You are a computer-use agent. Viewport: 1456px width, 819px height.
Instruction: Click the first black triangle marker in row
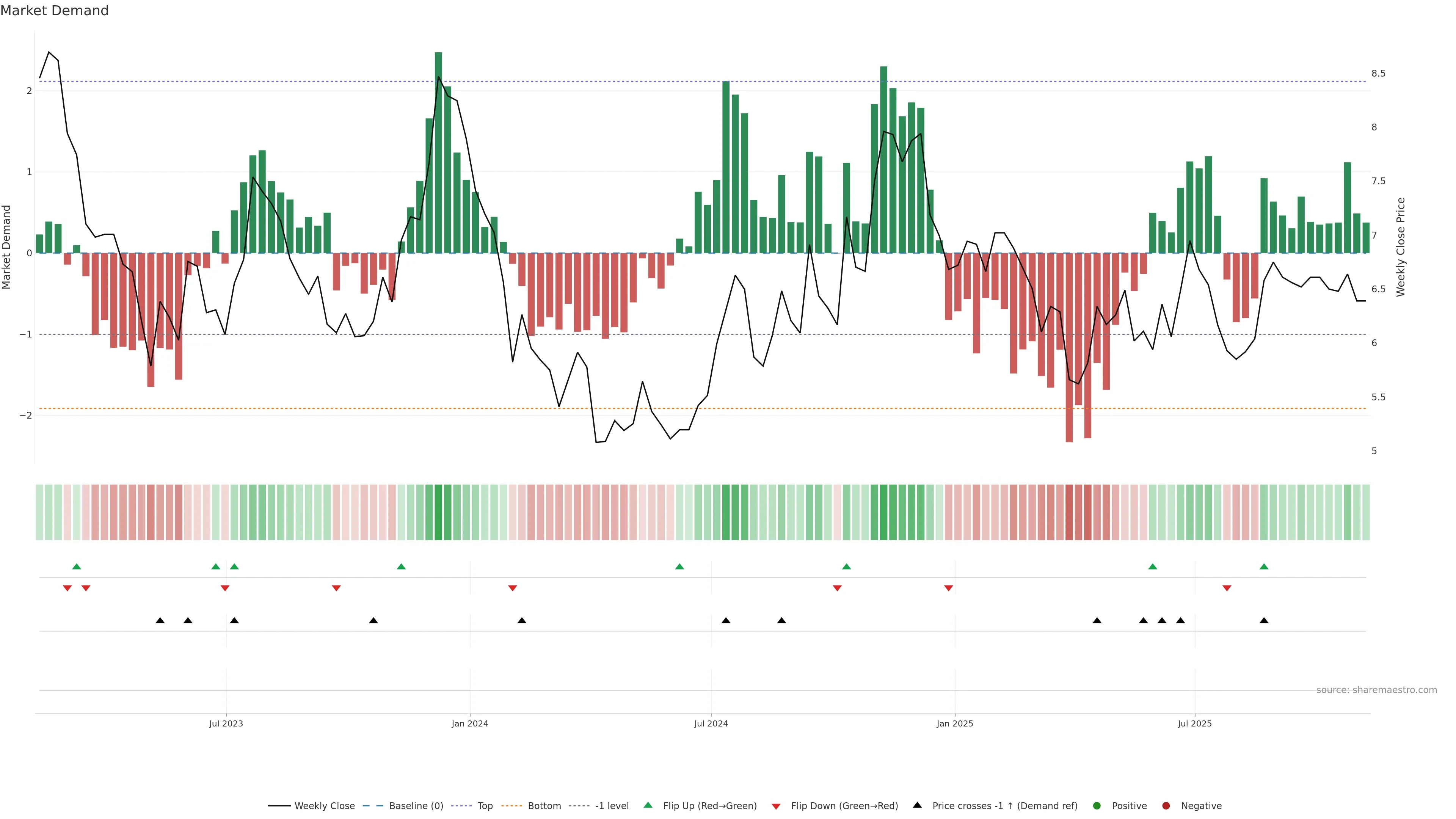(160, 621)
